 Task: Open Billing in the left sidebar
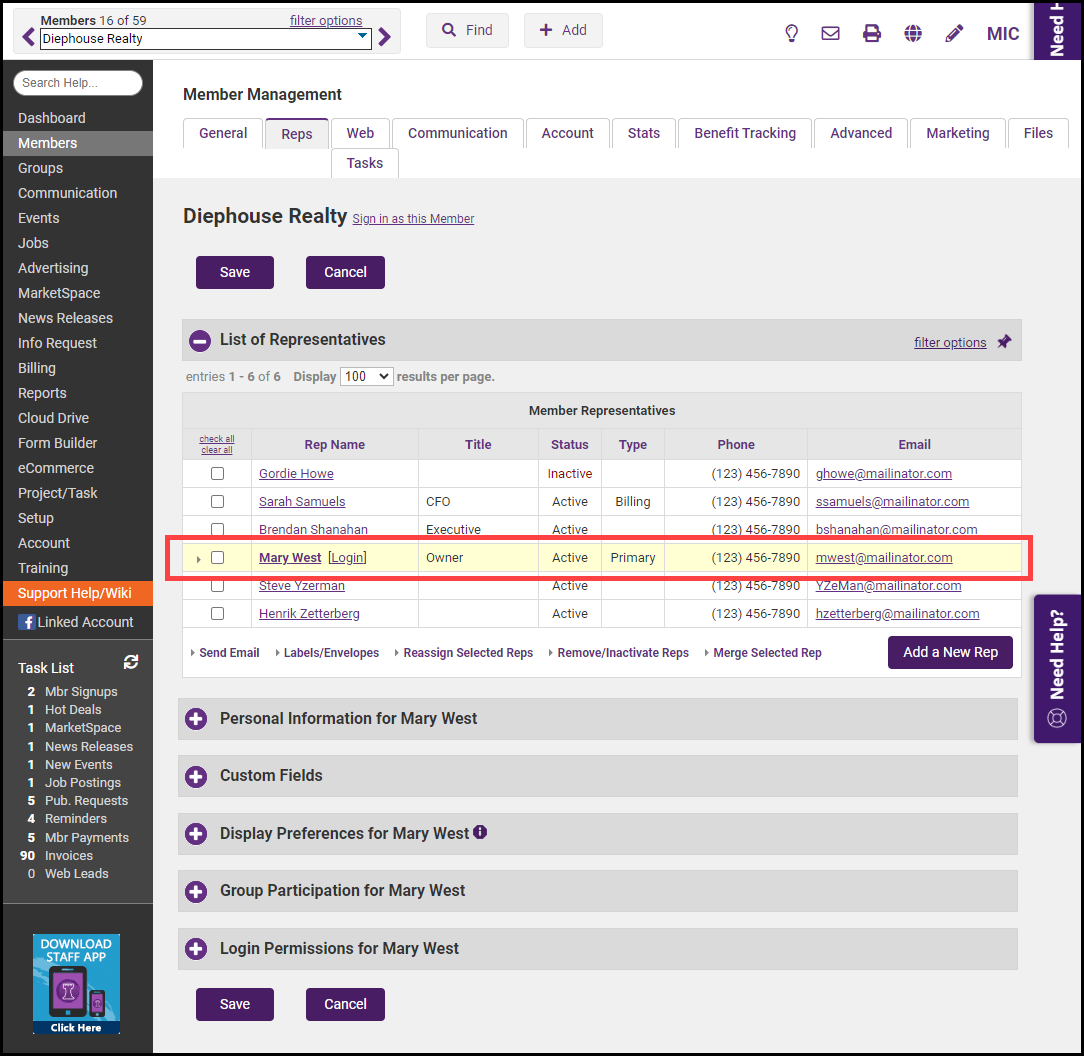37,368
